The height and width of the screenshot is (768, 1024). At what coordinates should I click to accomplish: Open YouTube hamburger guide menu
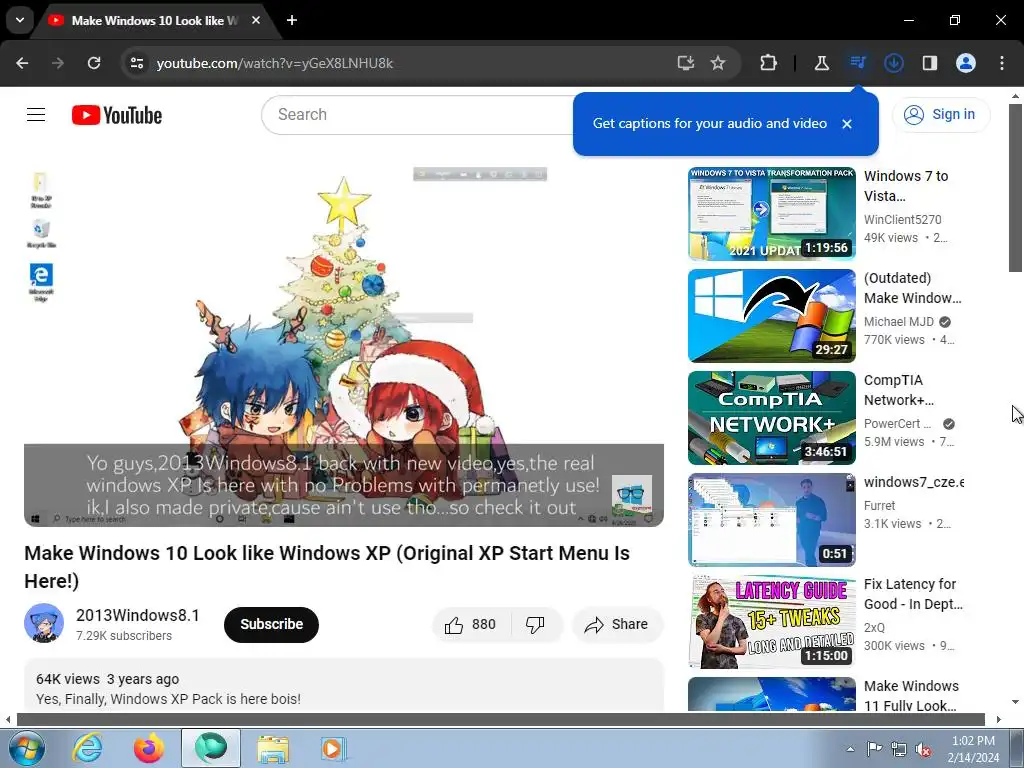[36, 115]
